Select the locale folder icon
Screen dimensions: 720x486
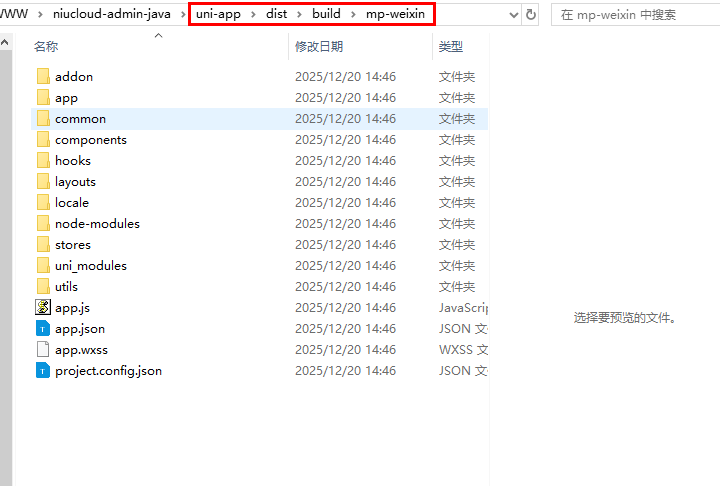(43, 203)
